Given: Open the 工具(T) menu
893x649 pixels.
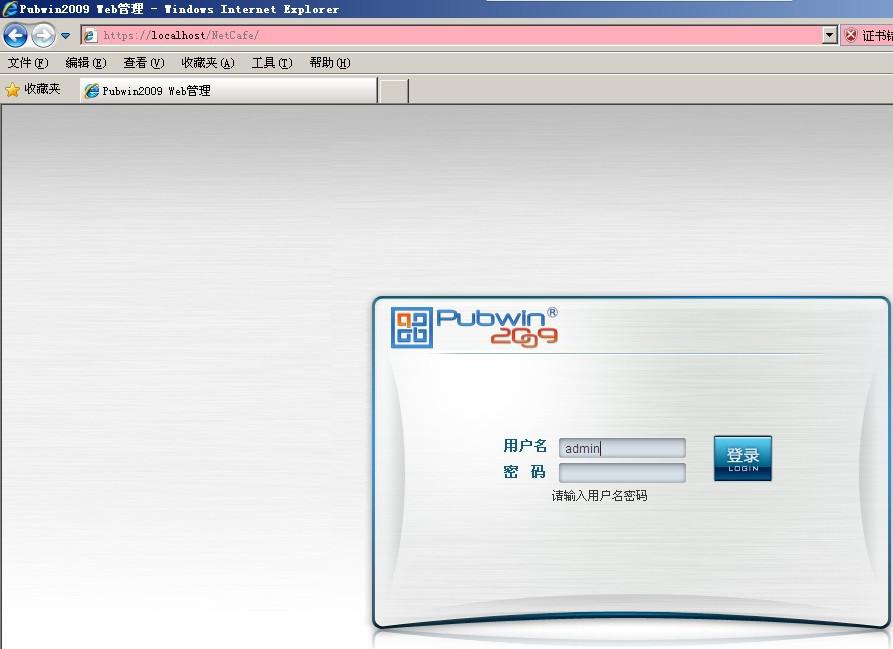Looking at the screenshot, I should pos(272,63).
